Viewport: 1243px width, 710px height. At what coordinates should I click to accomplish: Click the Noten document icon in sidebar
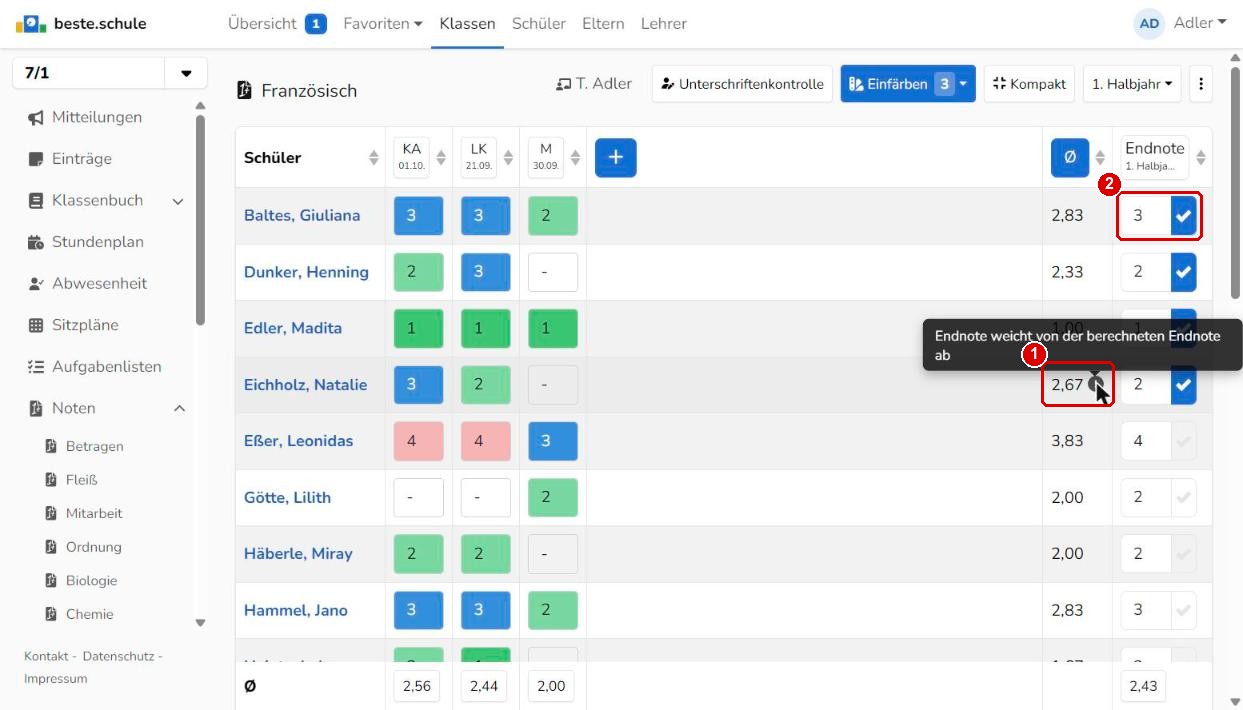tap(36, 408)
